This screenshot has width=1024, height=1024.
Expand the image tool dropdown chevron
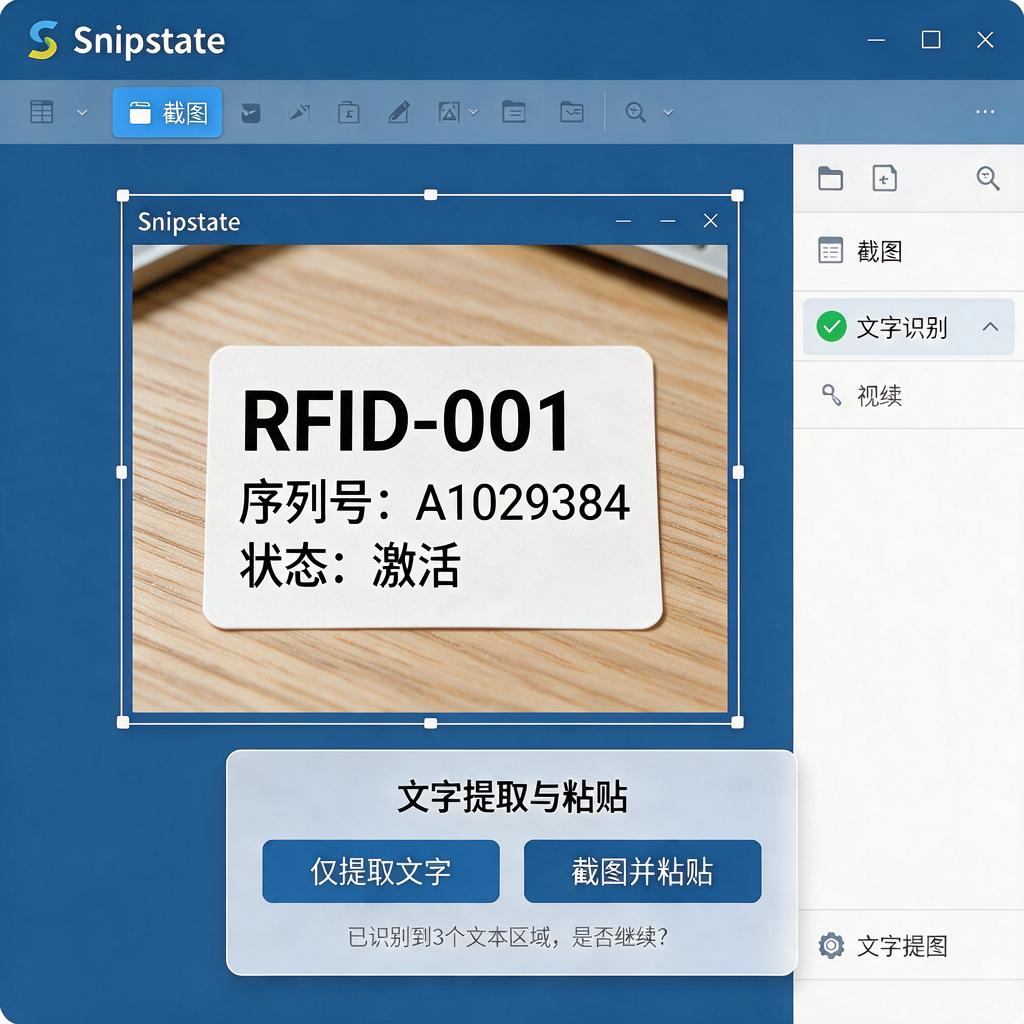coord(473,112)
